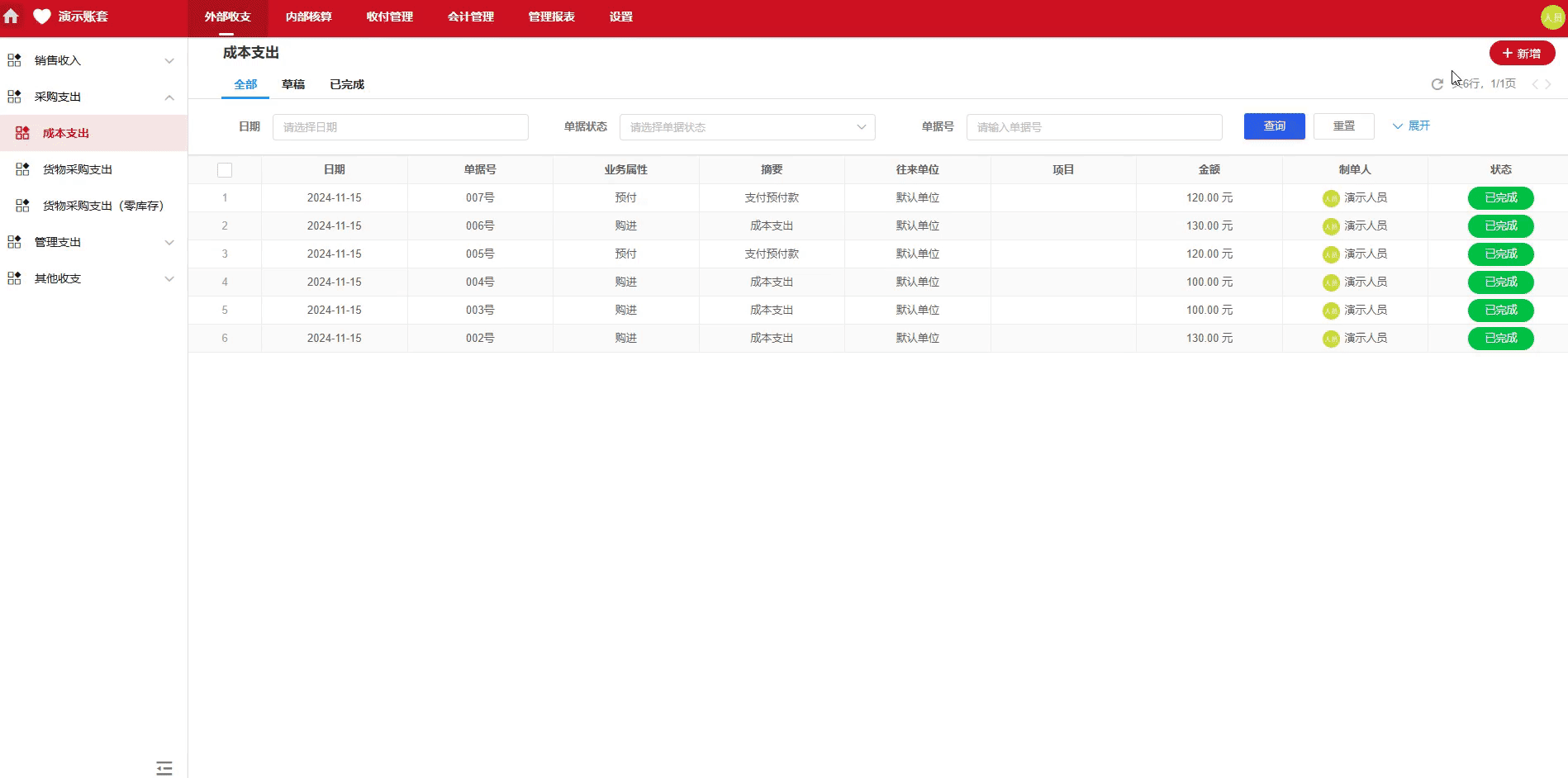Click the 单据号 input field
The image size is (1568, 778).
tap(1094, 126)
